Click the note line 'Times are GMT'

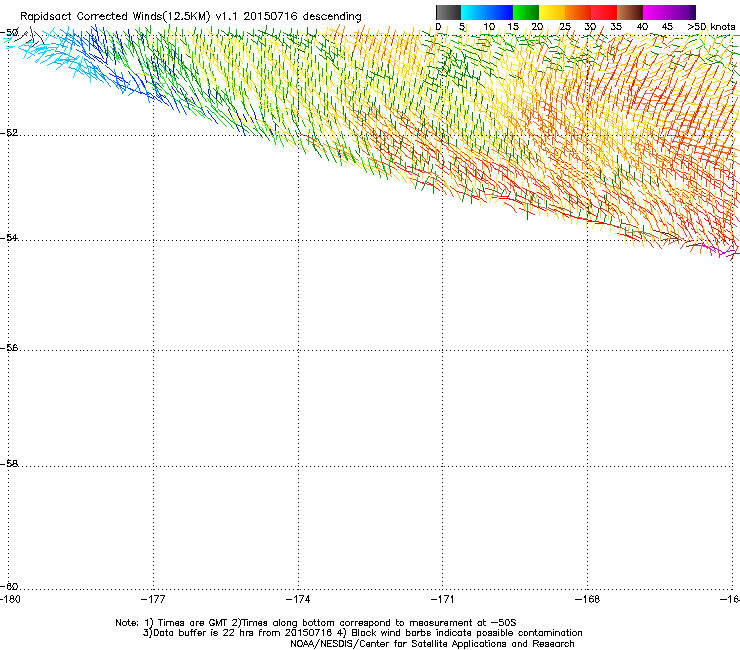[193, 623]
